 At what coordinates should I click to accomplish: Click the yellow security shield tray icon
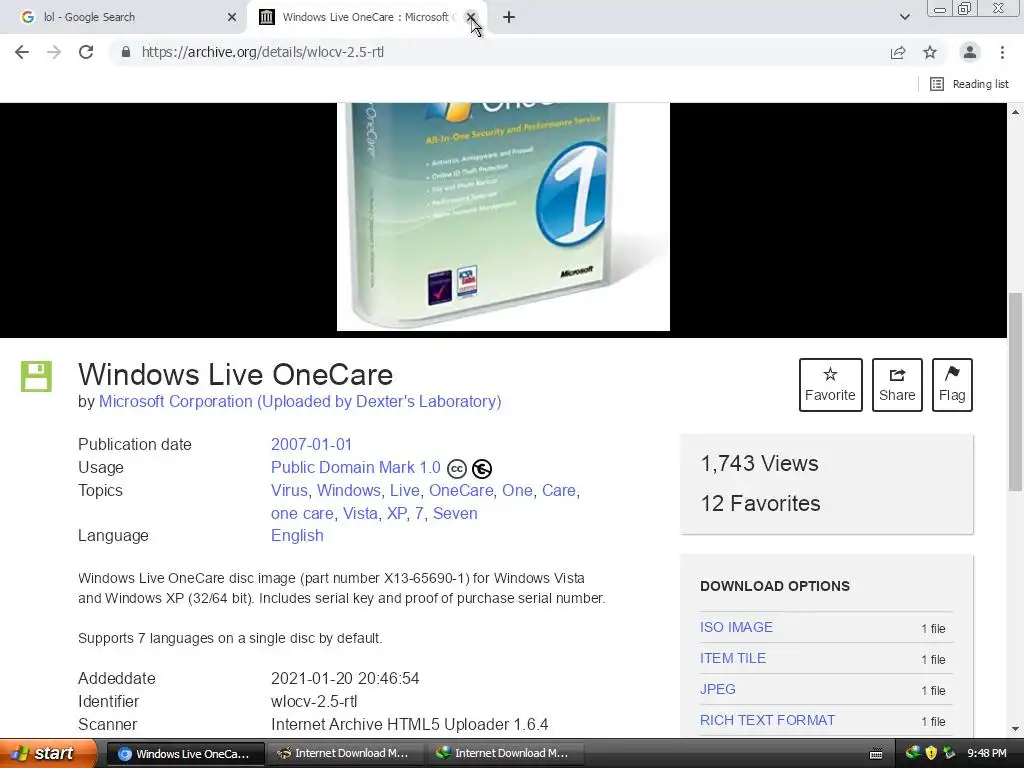click(931, 753)
